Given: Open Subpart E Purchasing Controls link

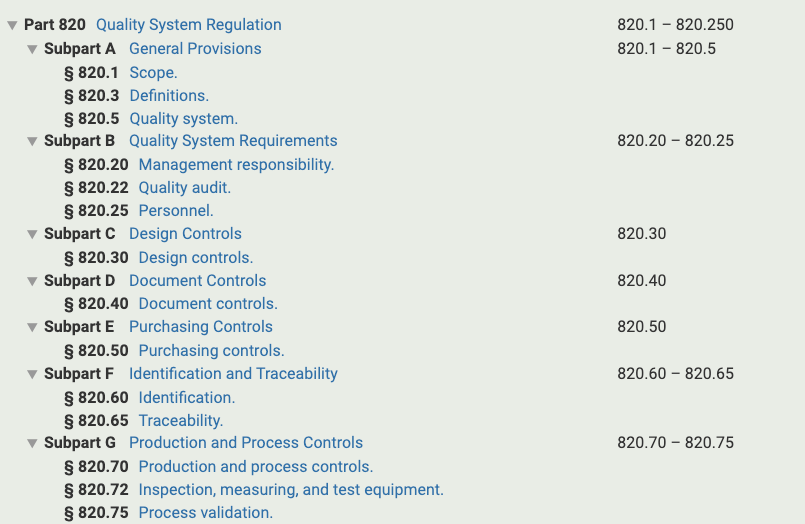Looking at the screenshot, I should point(201,327).
